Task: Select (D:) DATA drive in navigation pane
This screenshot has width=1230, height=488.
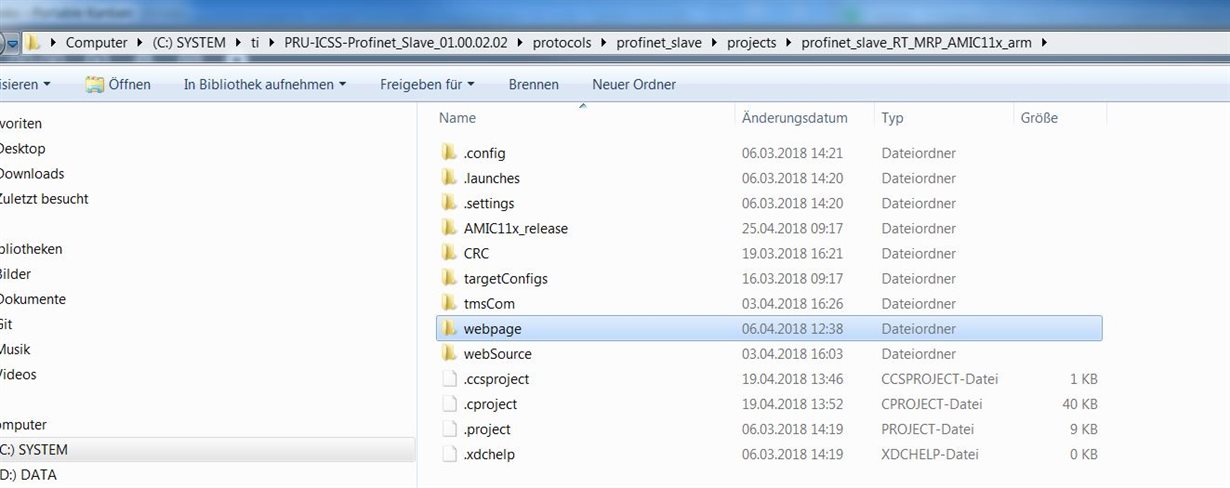Action: (30, 475)
